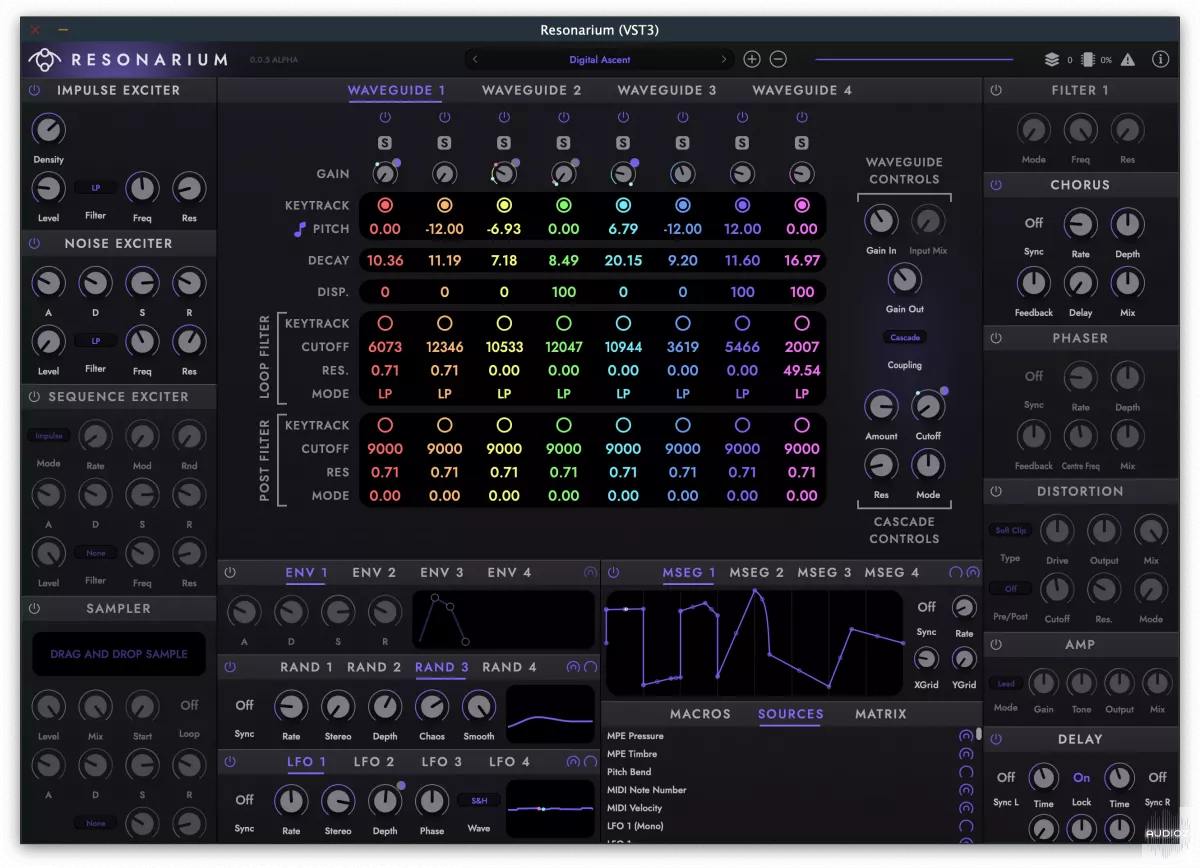Click Impulse Exciter Density knob
This screenshot has width=1200, height=868.
coord(48,129)
